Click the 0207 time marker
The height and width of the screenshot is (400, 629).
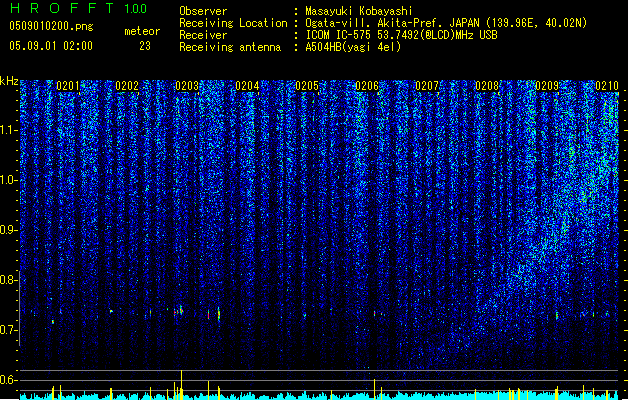[x=427, y=86]
